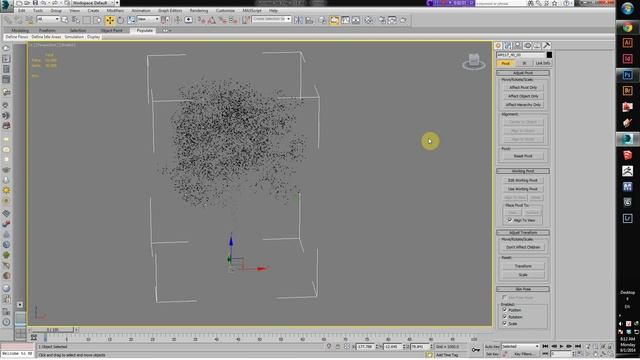This screenshot has width=640, height=360.
Task: Select the Move transform tool
Action: [x=110, y=20]
